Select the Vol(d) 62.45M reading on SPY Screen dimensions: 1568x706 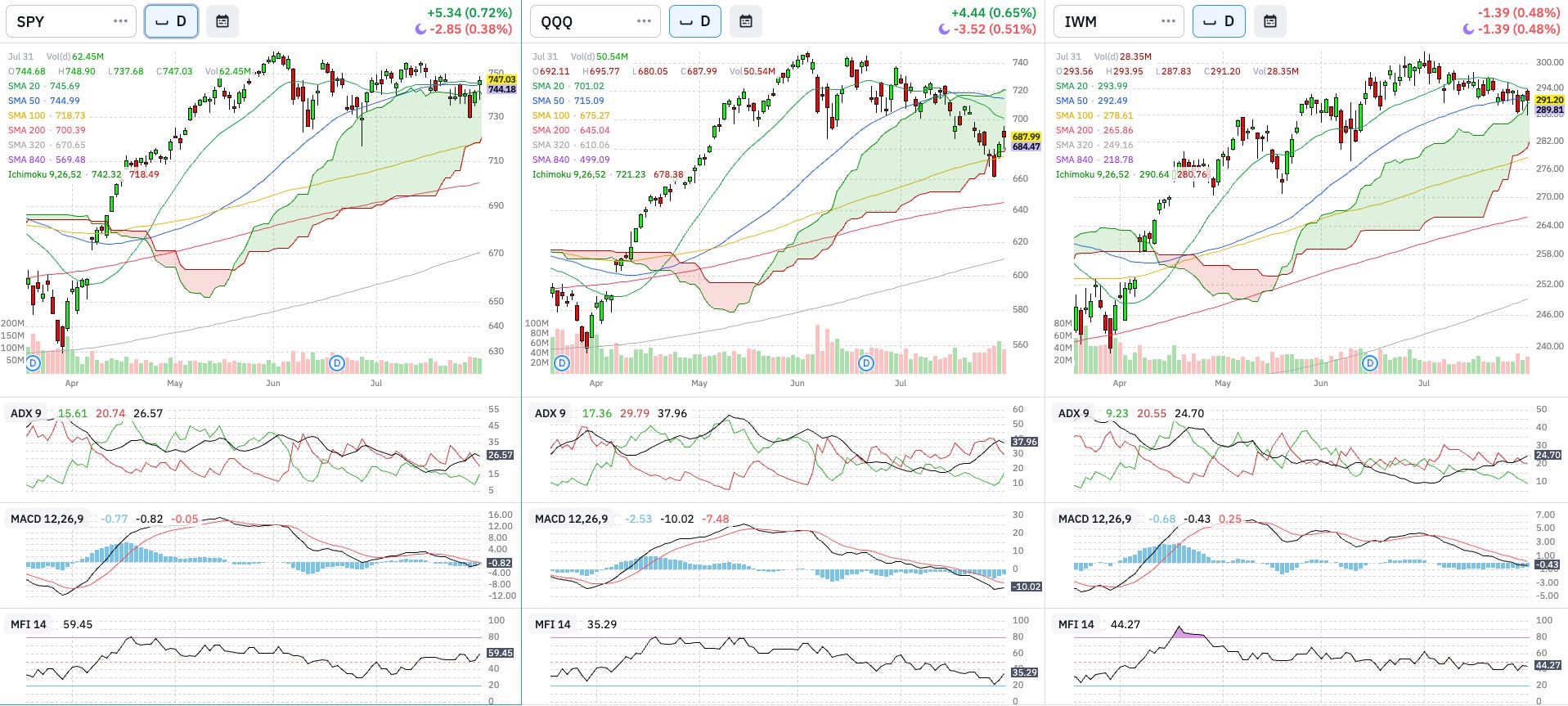(75, 56)
